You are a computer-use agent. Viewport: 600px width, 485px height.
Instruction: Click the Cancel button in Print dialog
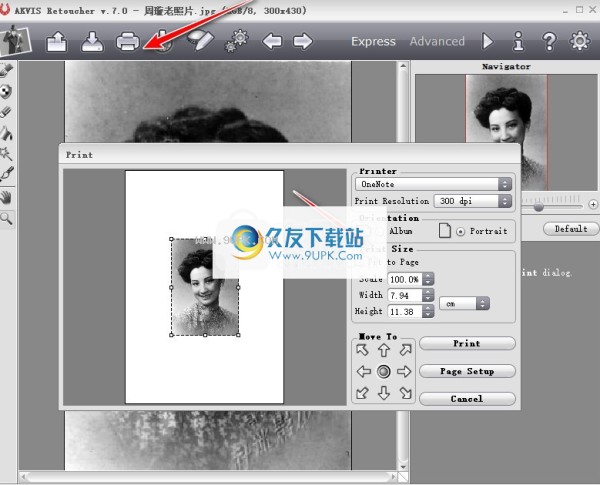click(467, 399)
